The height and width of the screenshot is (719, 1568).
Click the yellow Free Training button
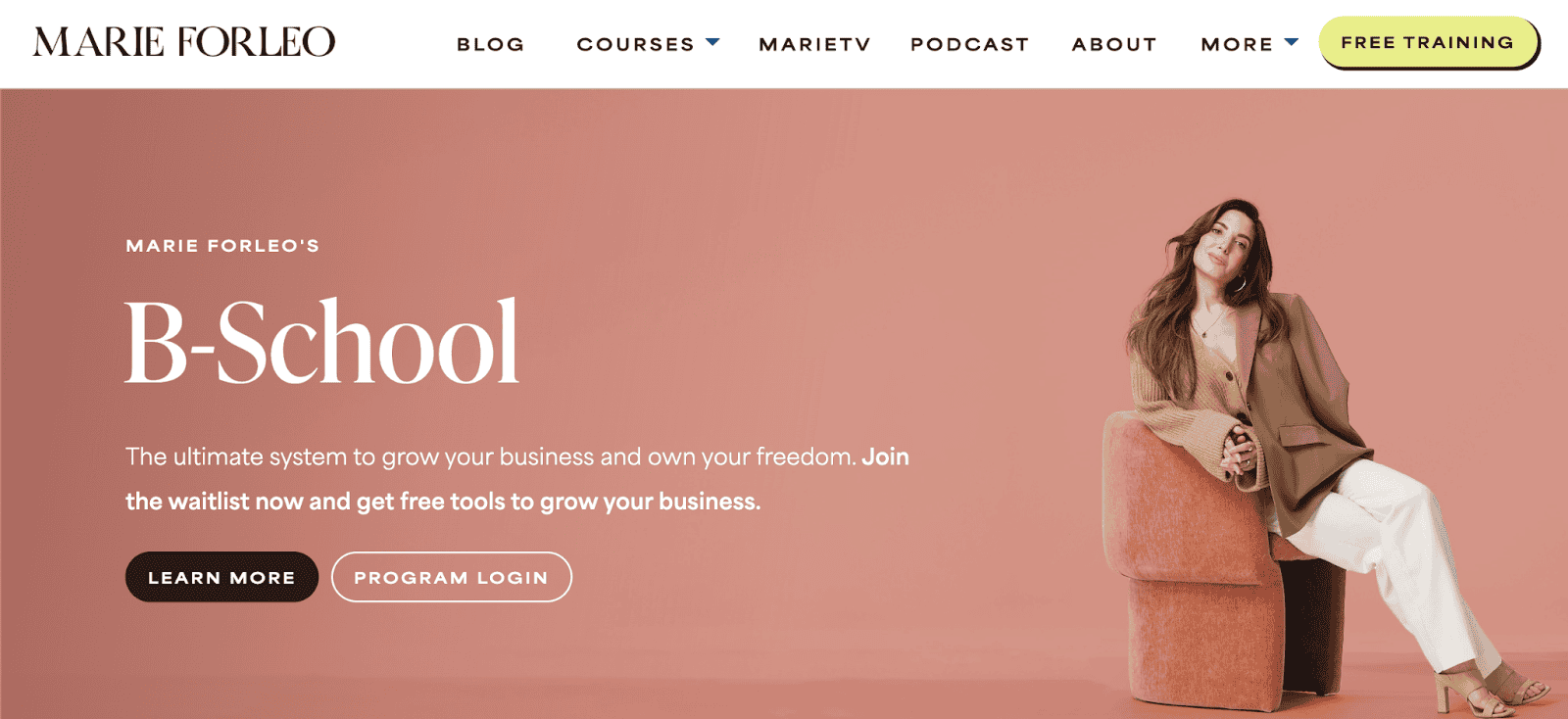coord(1428,42)
